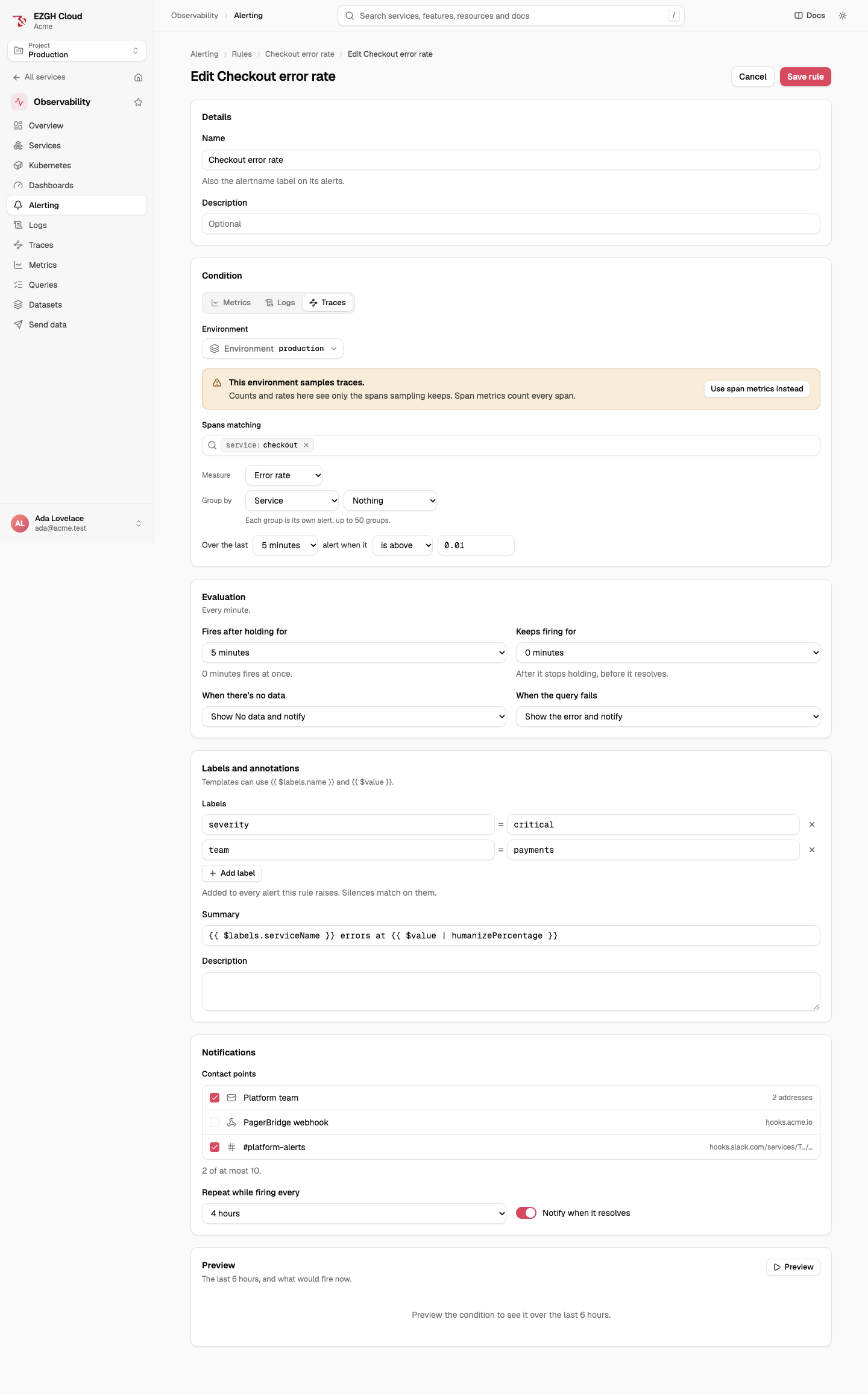Toggle the light/dark theme icon
The height and width of the screenshot is (1395, 868).
[843, 16]
